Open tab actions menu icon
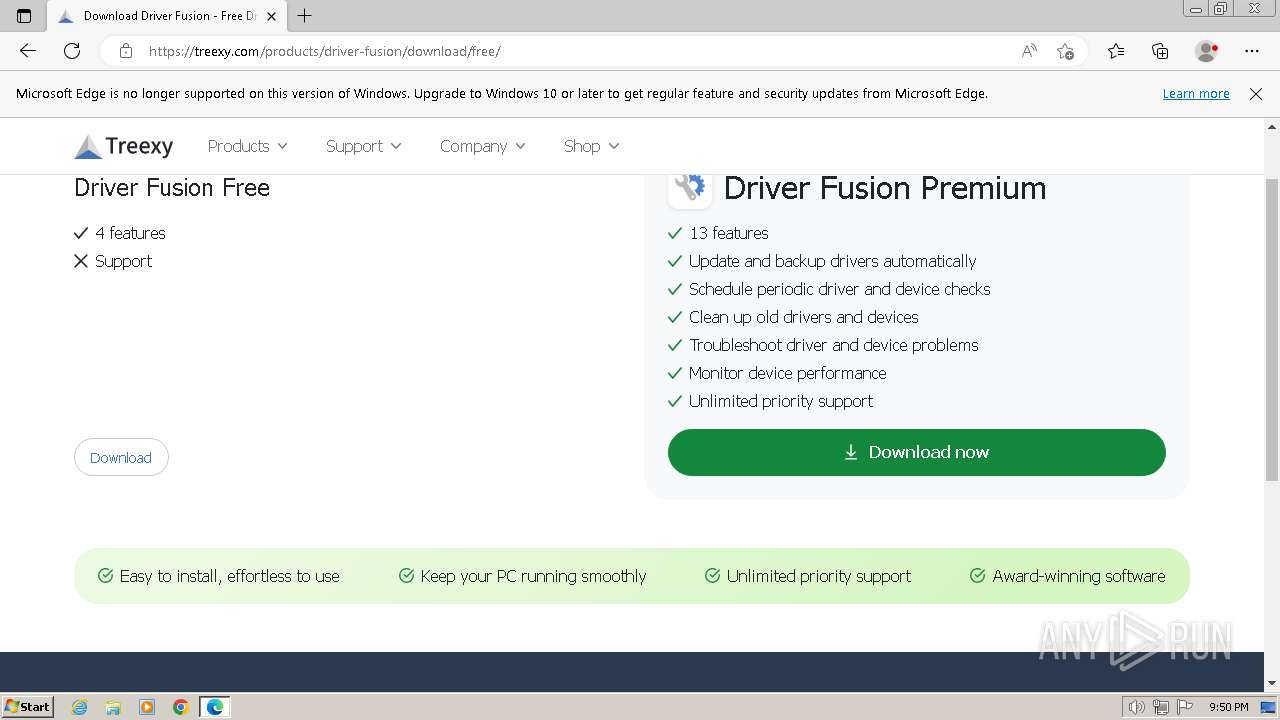 (24, 16)
